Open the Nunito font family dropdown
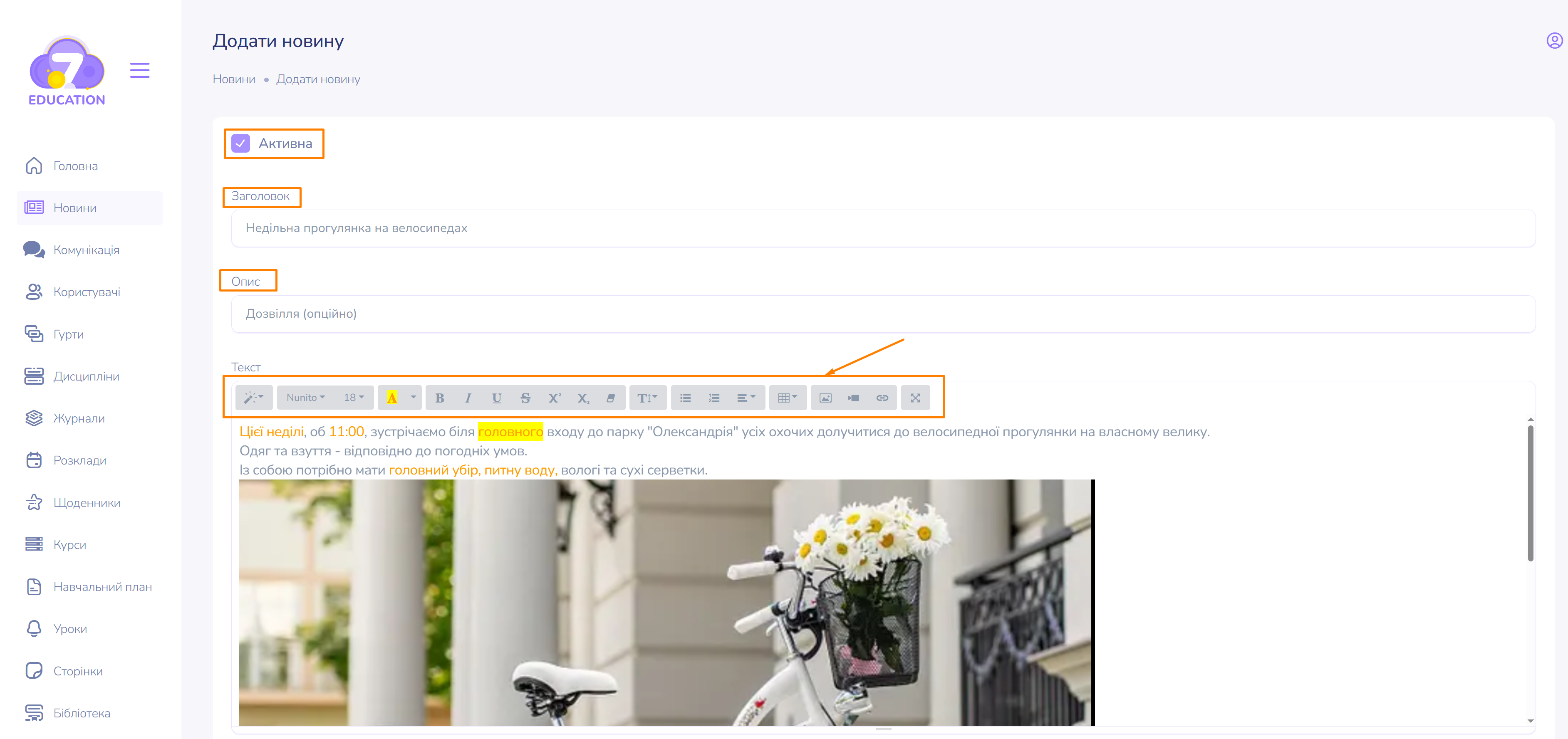1568x739 pixels. coord(305,398)
